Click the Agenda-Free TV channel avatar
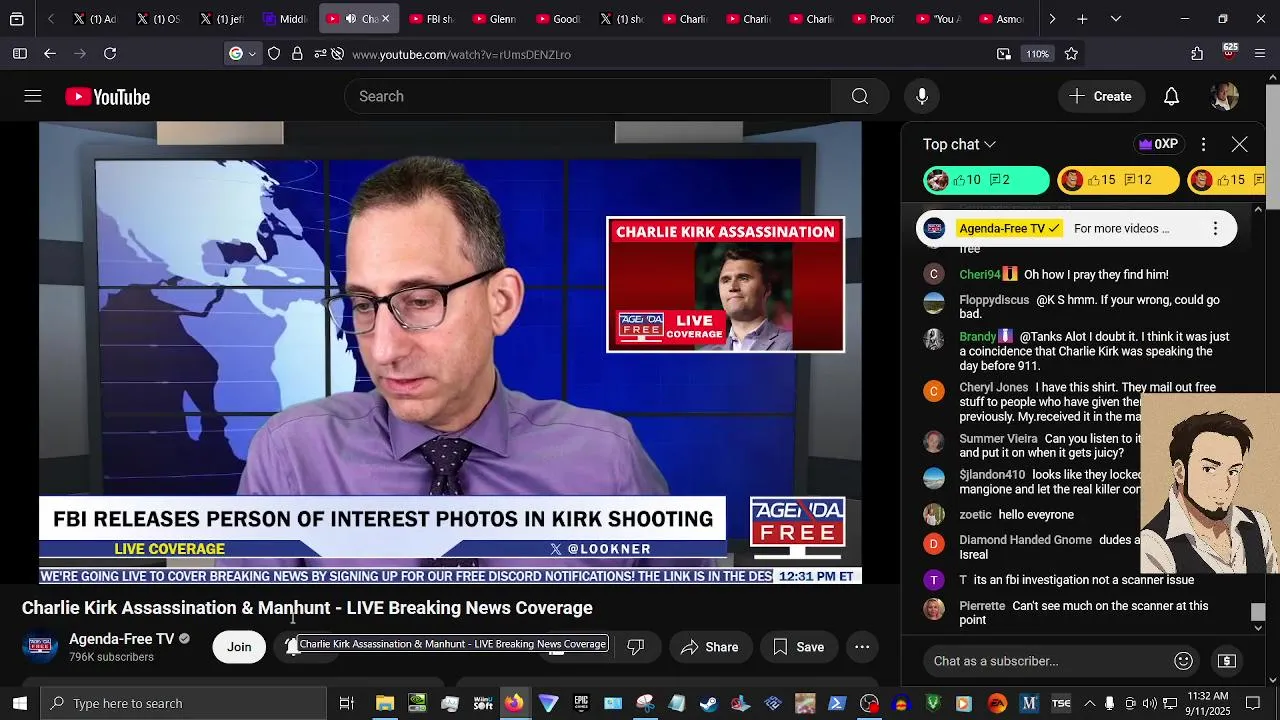The image size is (1280, 720). pyautogui.click(x=40, y=647)
